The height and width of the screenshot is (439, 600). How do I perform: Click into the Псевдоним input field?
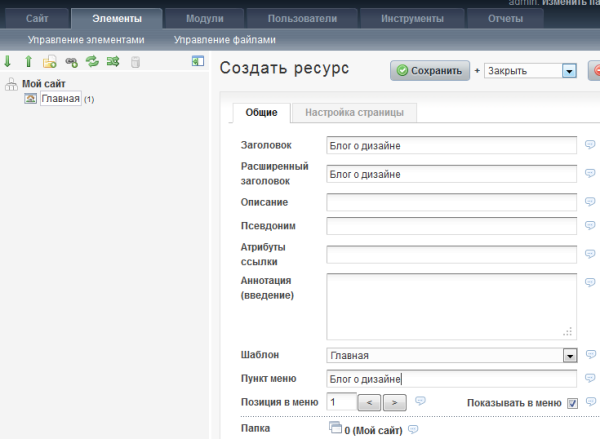click(452, 226)
